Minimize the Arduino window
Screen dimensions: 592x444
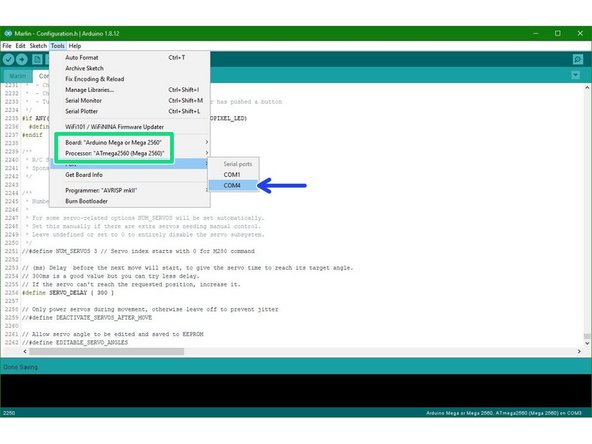tap(536, 33)
